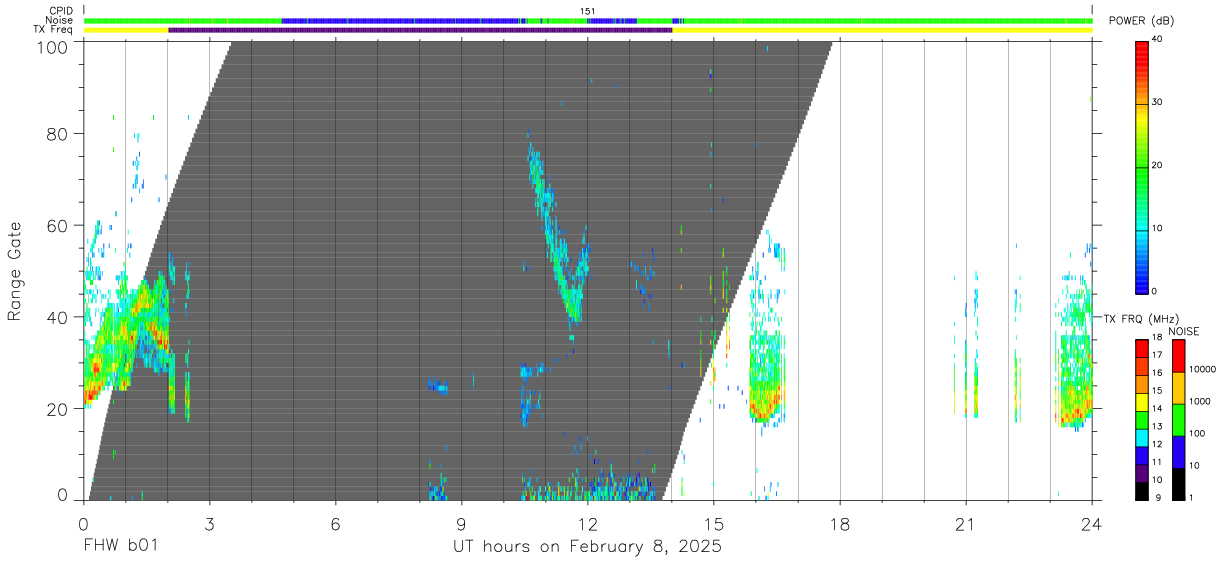Viewport: 1228px width, 567px height.
Task: Click the 15 tick on UT hours axis
Action: (x=714, y=523)
